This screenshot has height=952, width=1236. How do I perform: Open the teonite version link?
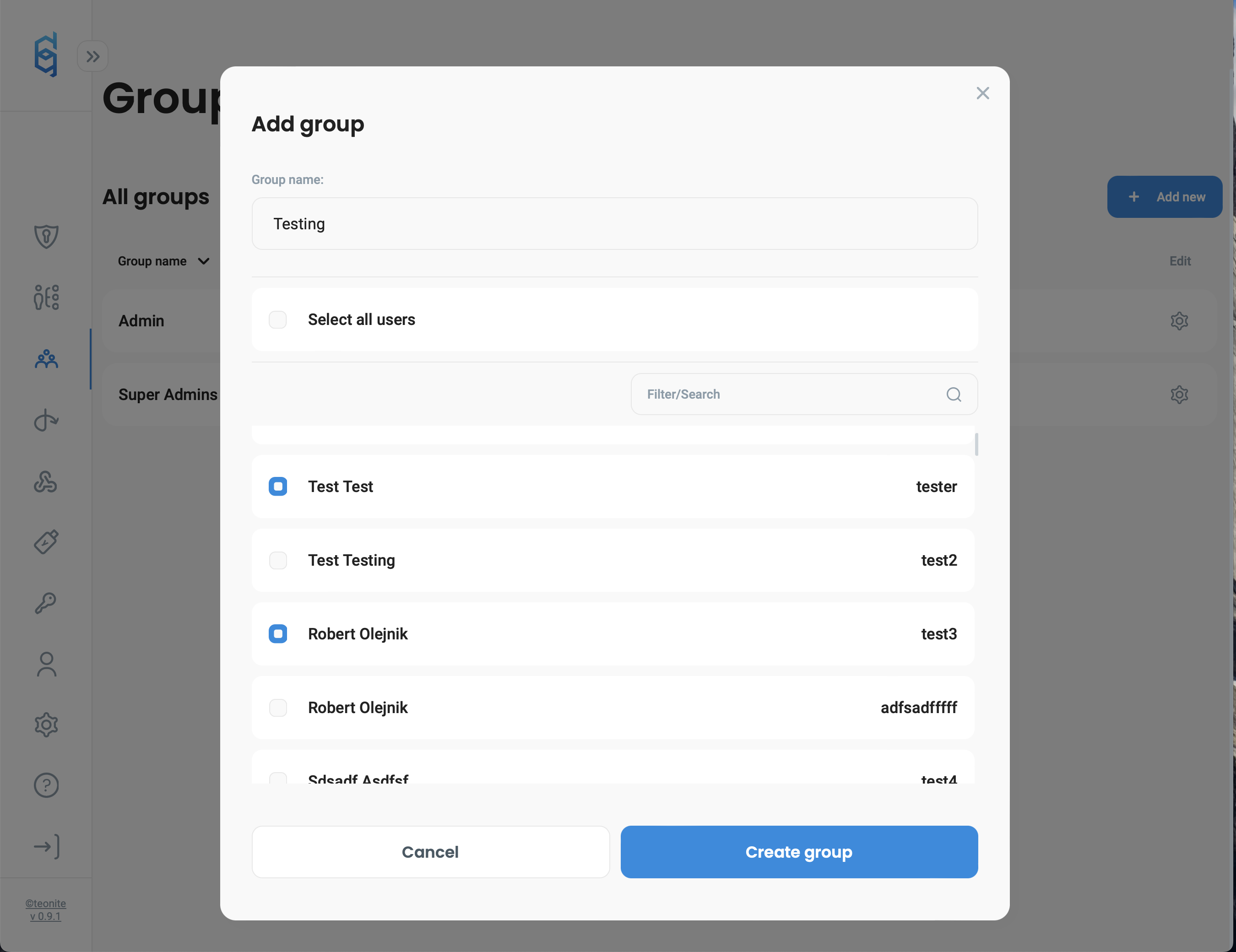[x=46, y=909]
